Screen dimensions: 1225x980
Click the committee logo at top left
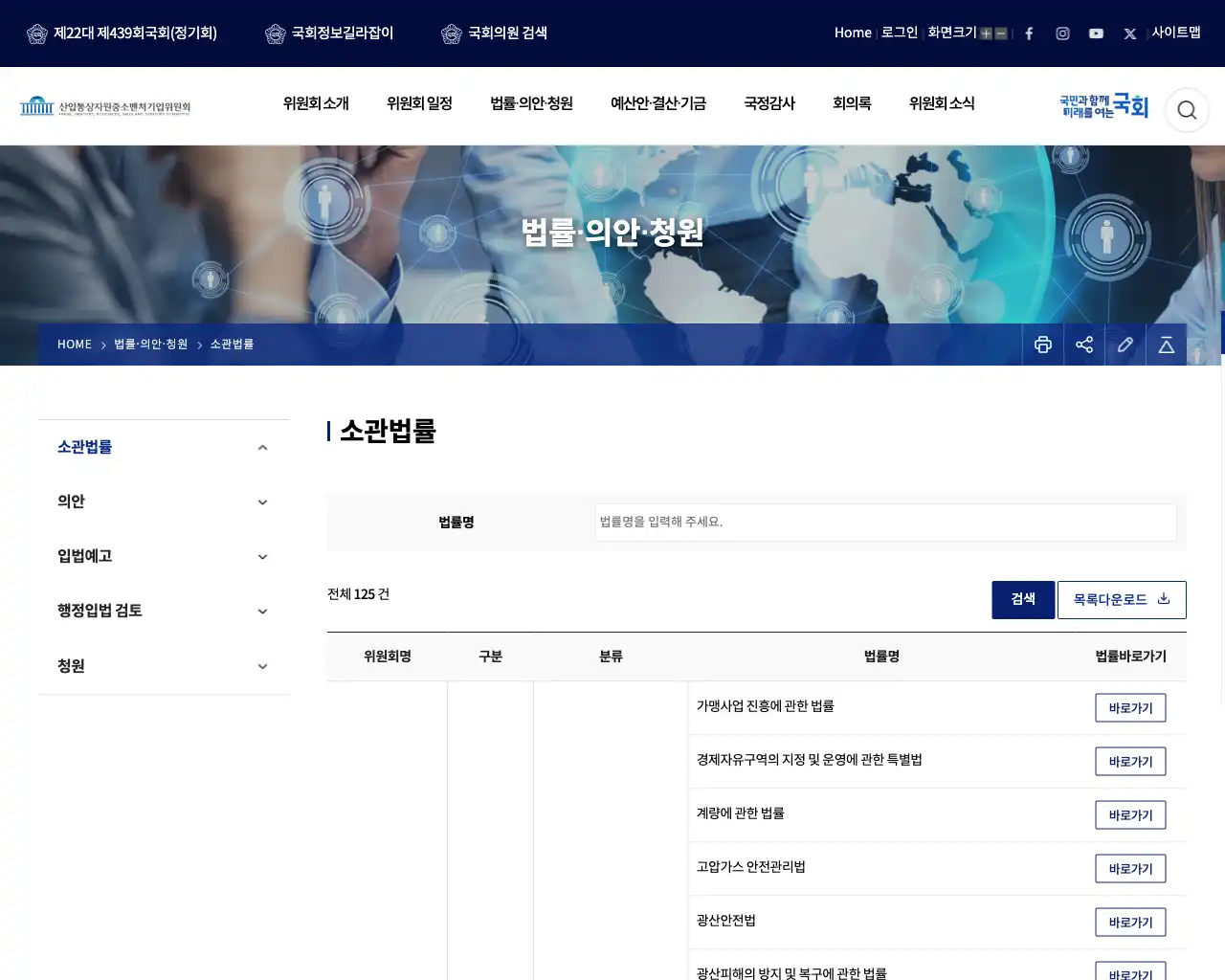[x=105, y=105]
